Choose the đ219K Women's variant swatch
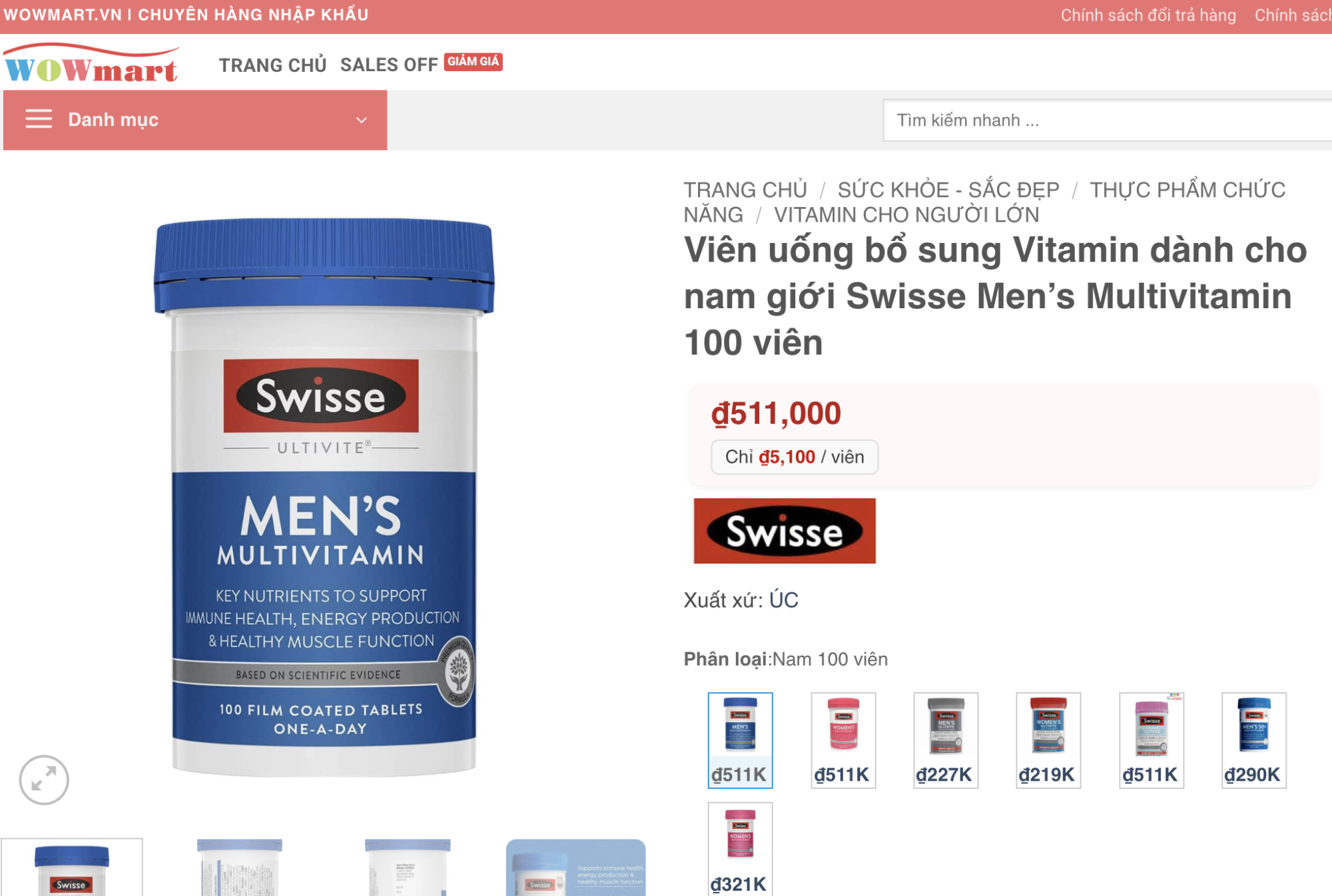Viewport: 1332px width, 896px height. [1048, 740]
